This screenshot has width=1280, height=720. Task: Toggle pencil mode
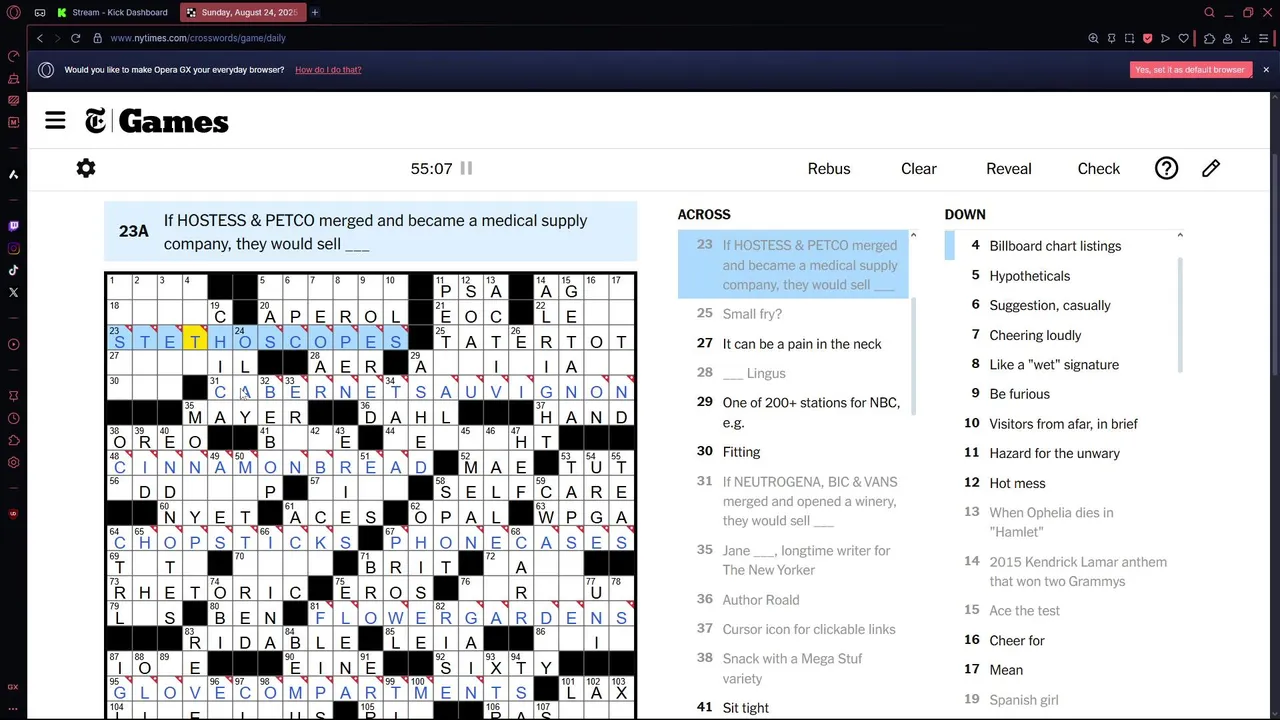(x=1211, y=168)
